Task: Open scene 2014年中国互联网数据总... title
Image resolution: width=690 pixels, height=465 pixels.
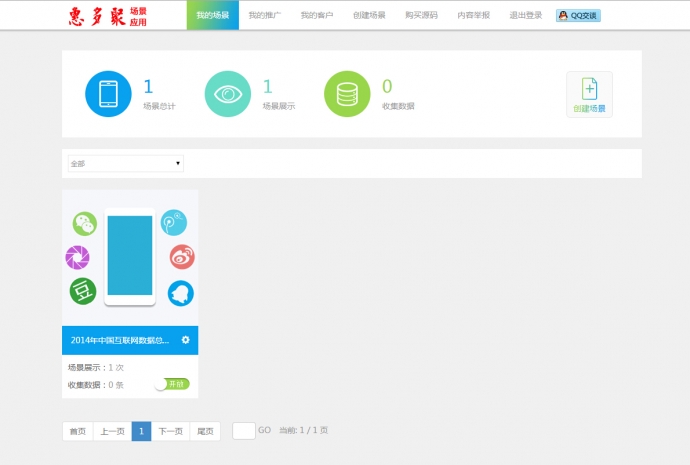Action: 120,340
